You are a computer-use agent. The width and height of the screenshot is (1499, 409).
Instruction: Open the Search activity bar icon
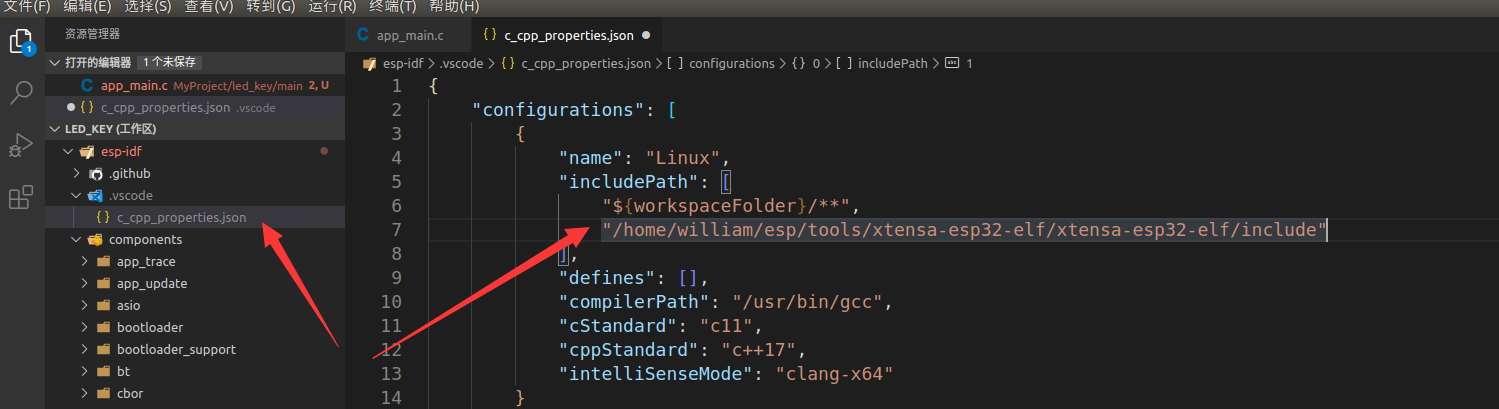[x=21, y=94]
